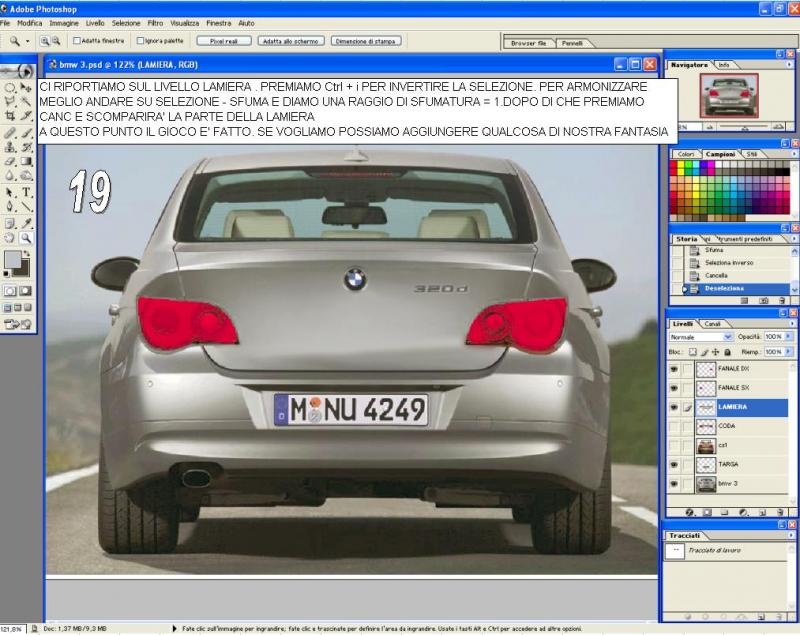
Task: Hide the TARGA layer
Action: pyautogui.click(x=674, y=465)
